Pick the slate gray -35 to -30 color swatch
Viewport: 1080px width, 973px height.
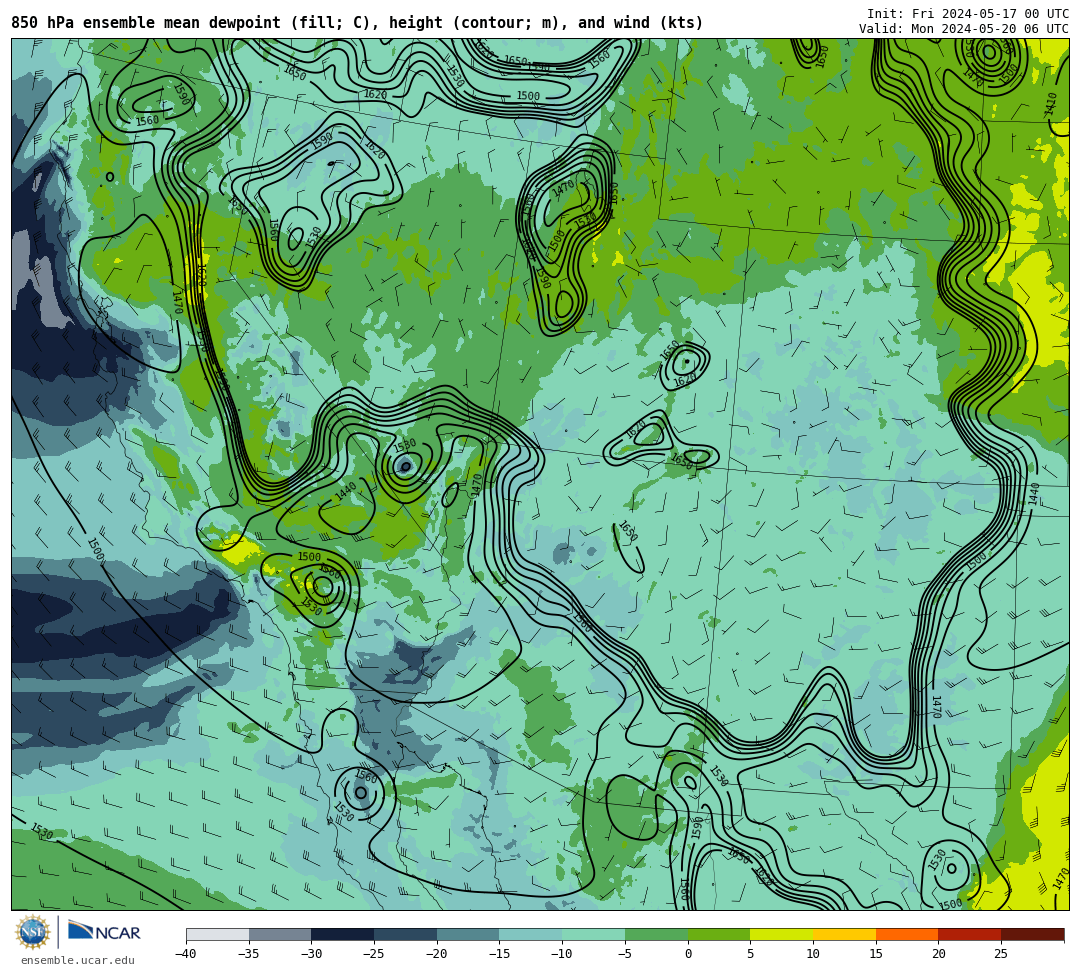(x=280, y=934)
